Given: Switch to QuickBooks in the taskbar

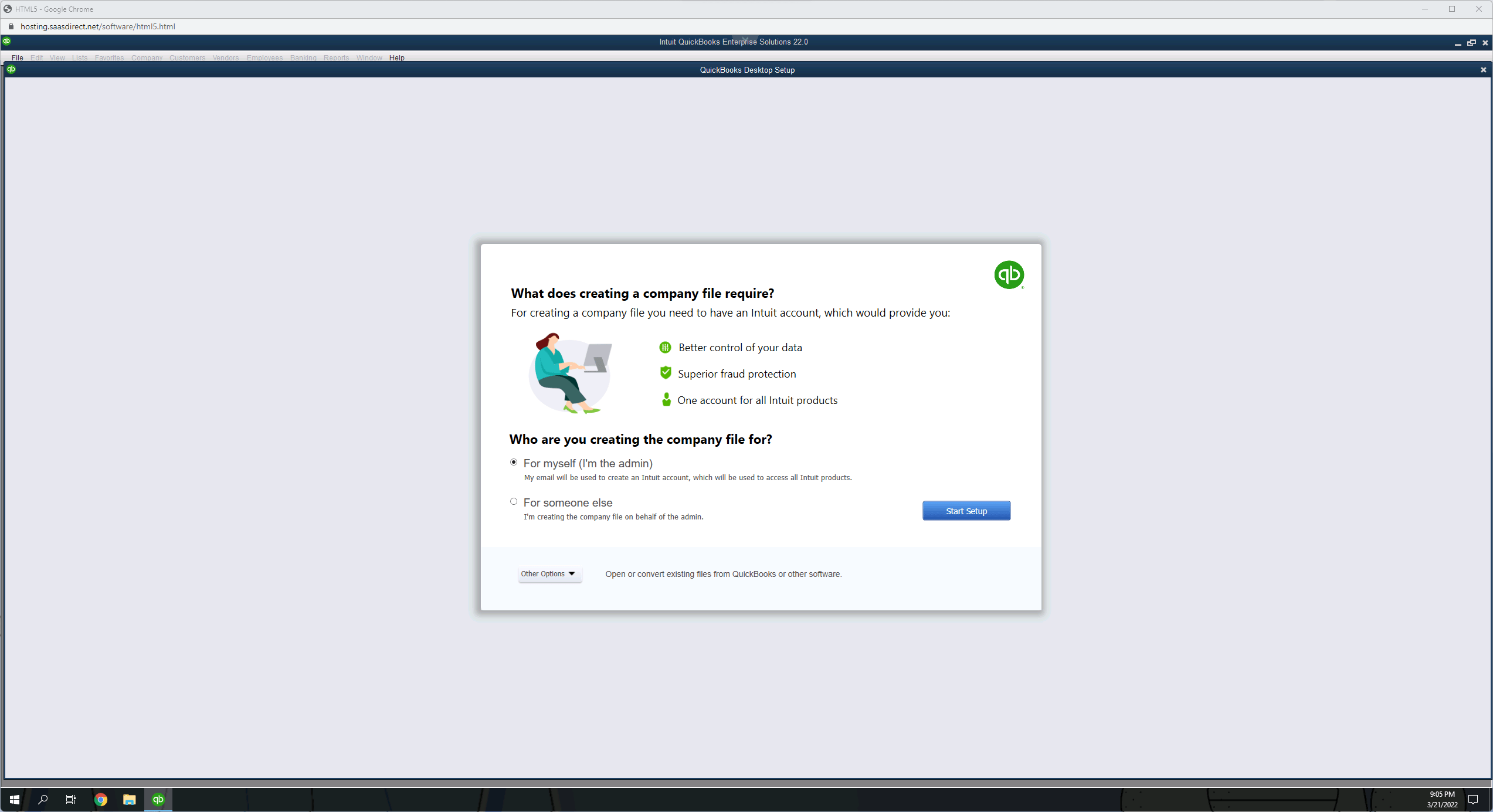Looking at the screenshot, I should click(x=158, y=800).
